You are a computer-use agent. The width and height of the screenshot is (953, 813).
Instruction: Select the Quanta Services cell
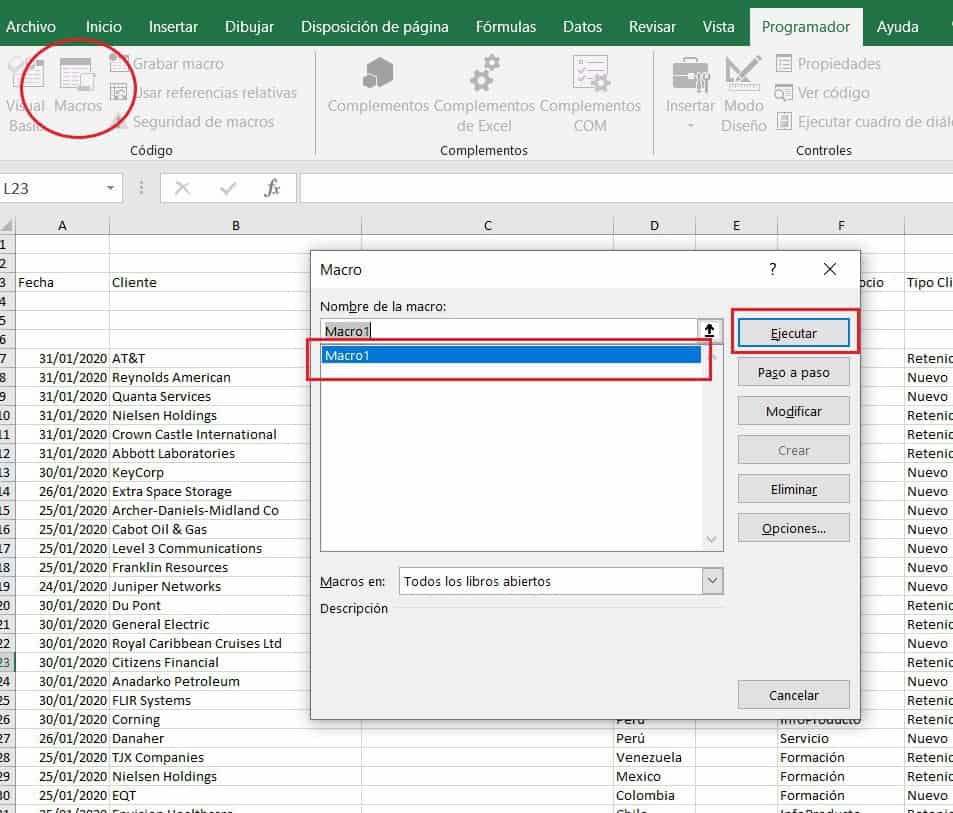click(210, 396)
